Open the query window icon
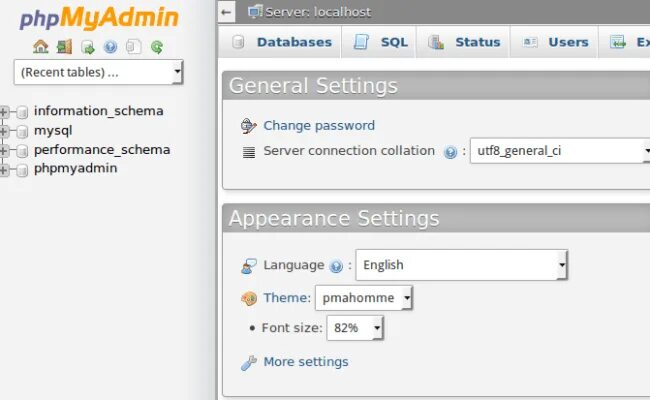Viewport: 650px width, 400px height. point(87,47)
